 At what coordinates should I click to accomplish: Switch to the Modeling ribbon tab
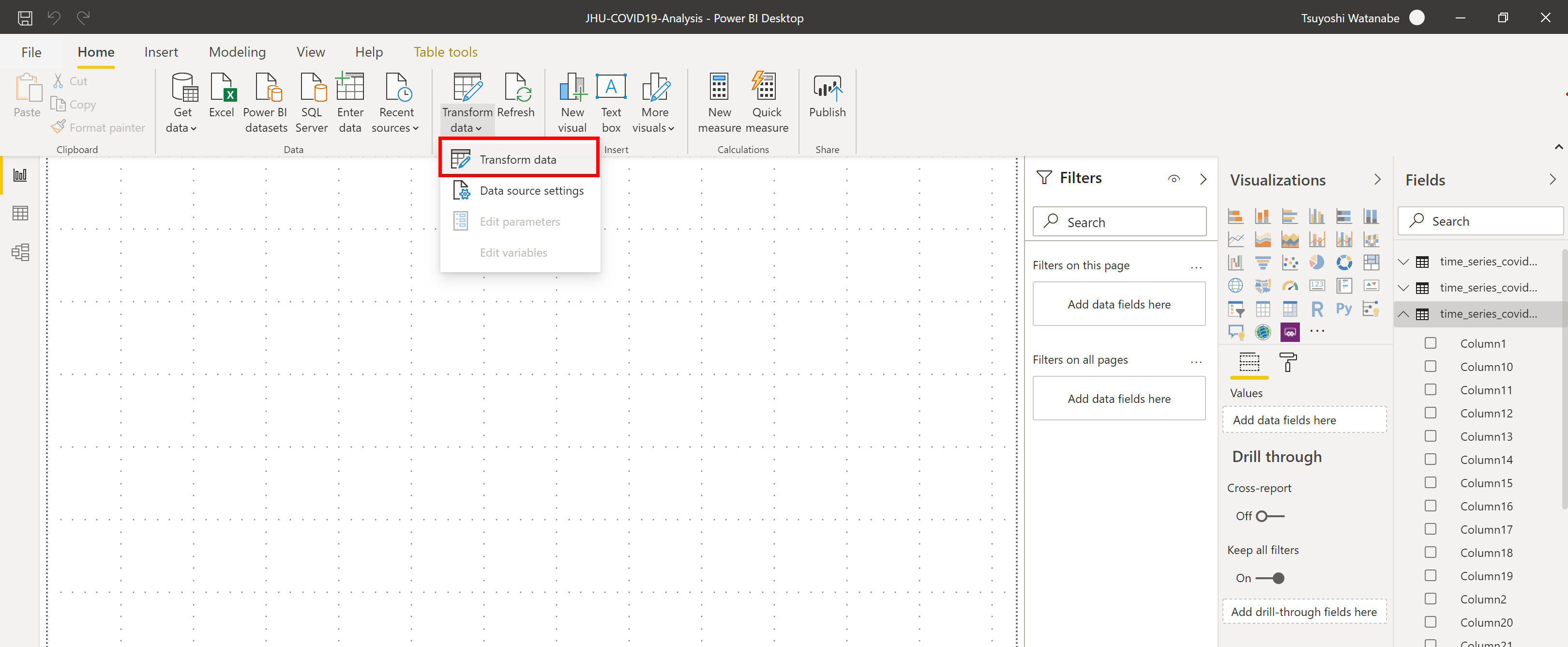click(x=237, y=52)
